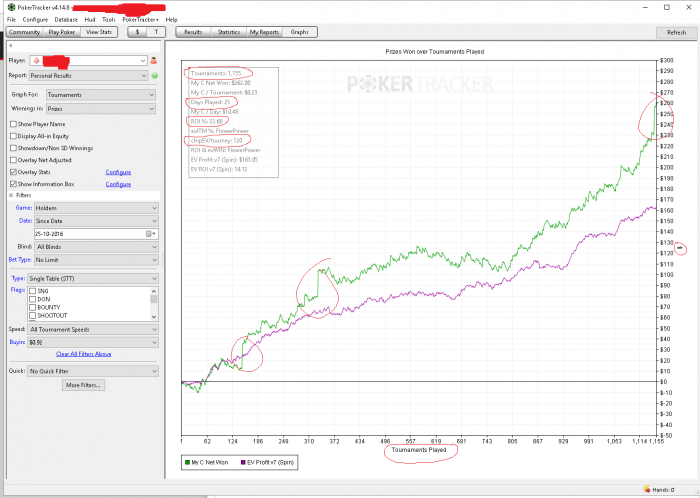Open the Date Since Date dropdown
Image resolution: width=700 pixels, height=498 pixels.
[x=96, y=221]
